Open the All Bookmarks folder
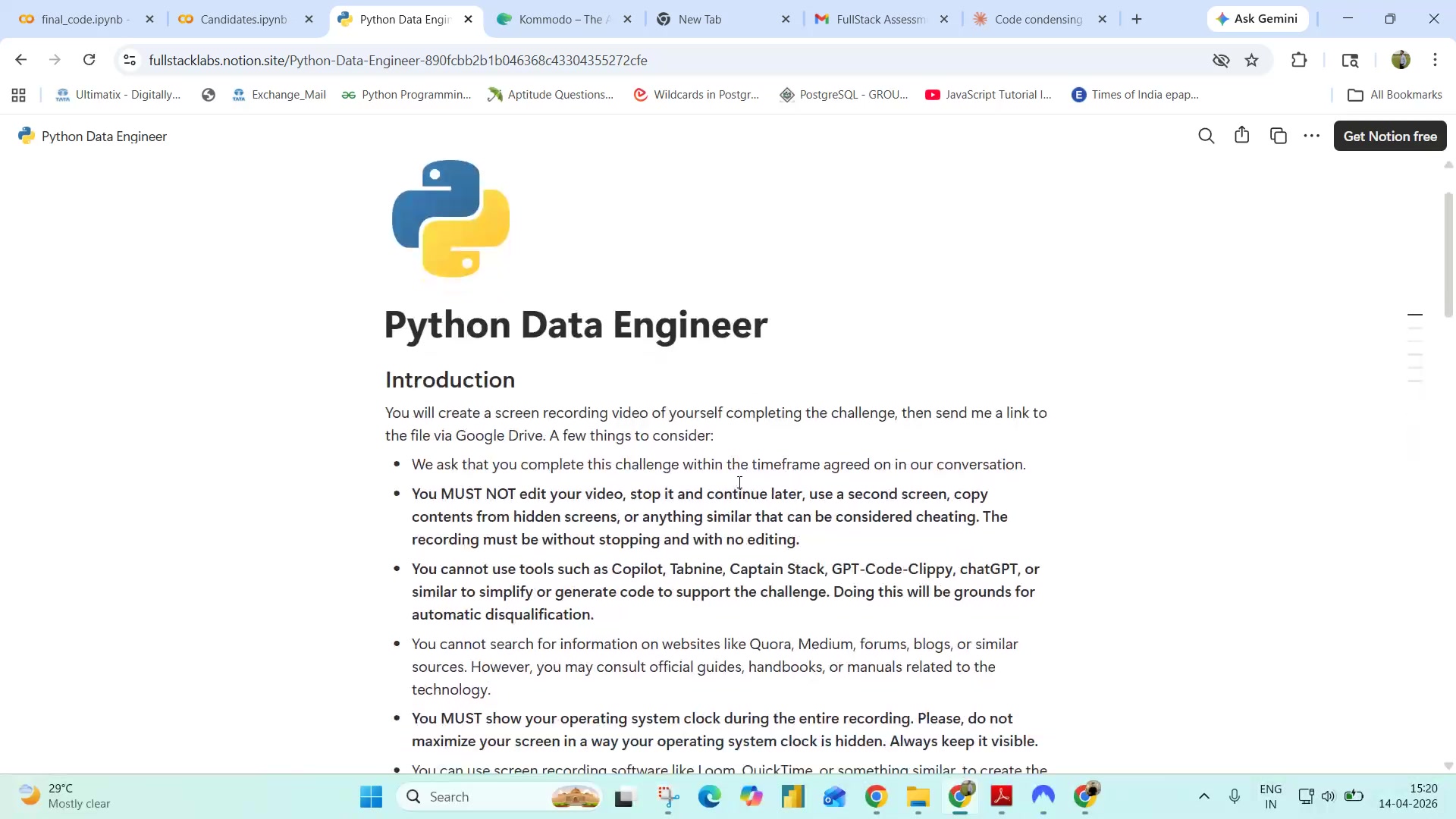Screen dimensions: 1456x819 1395,95
